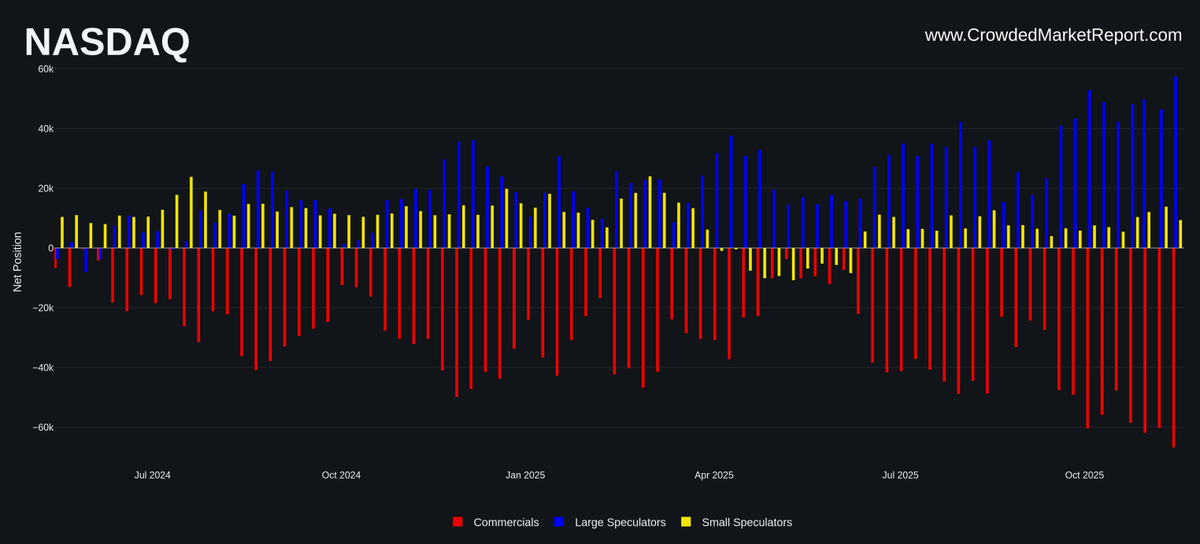Click the last, tallest blue Large Speculators bar
This screenshot has width=1200, height=544.
[1176, 162]
